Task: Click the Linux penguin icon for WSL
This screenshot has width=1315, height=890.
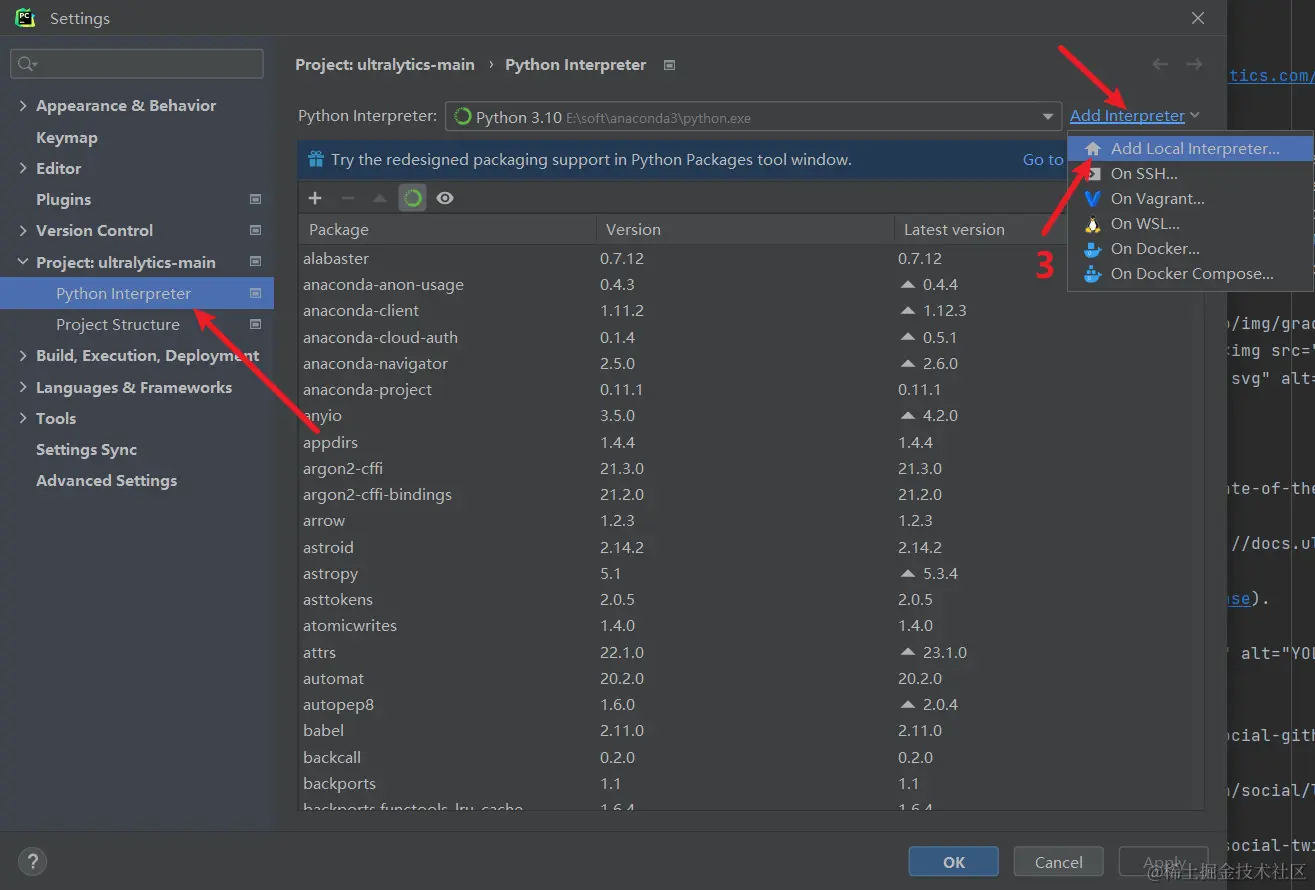Action: pyautogui.click(x=1093, y=223)
